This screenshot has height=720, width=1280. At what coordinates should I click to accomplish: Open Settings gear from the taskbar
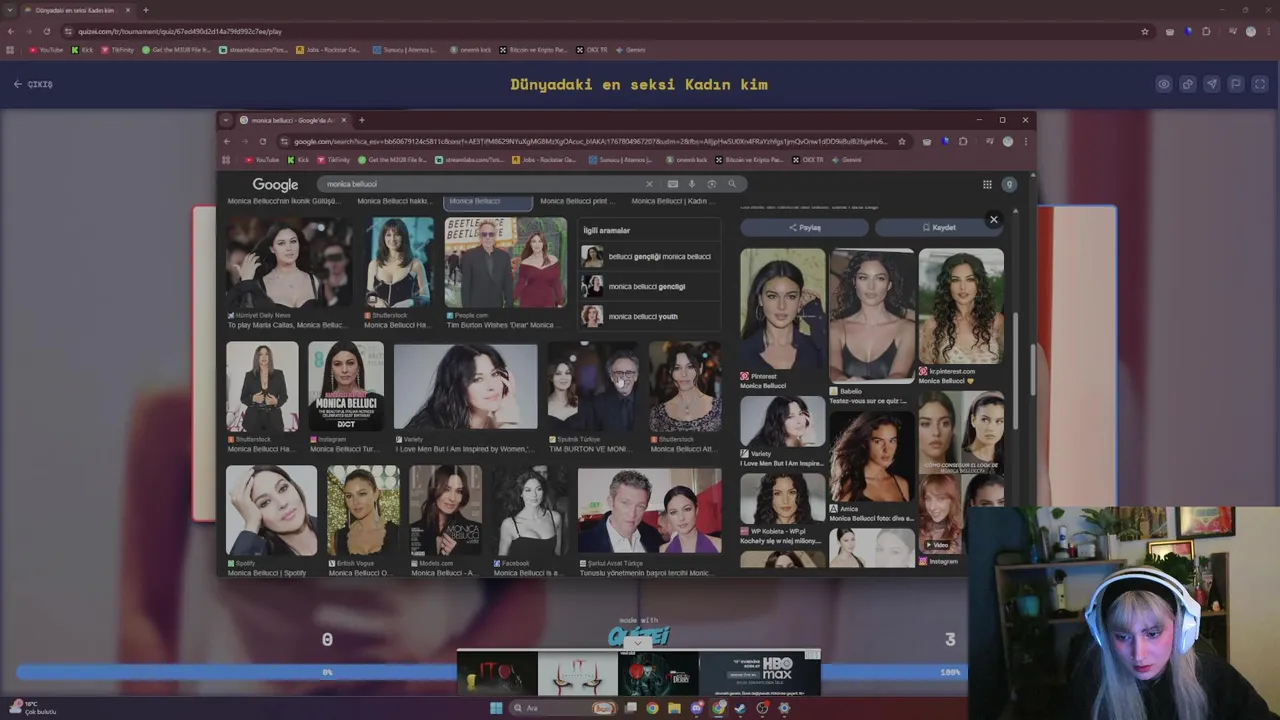(x=784, y=708)
